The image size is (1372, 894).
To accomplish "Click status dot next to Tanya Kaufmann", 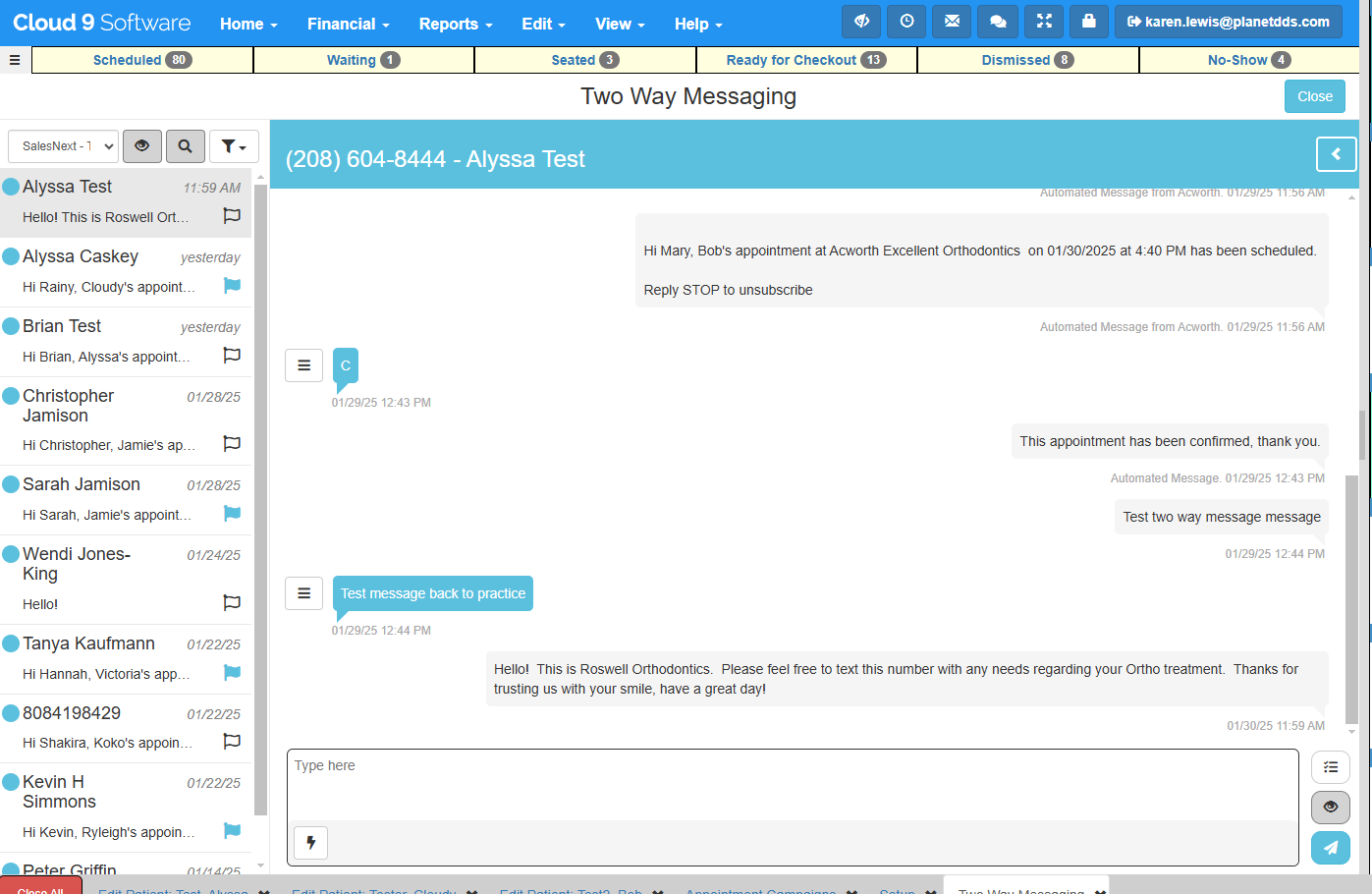I will 12,643.
